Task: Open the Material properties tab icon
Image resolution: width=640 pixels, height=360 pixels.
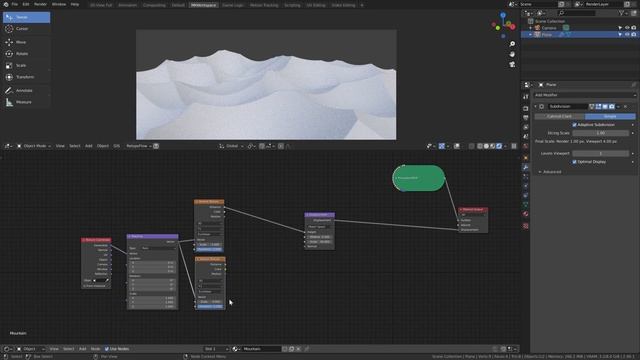Action: pos(526,214)
